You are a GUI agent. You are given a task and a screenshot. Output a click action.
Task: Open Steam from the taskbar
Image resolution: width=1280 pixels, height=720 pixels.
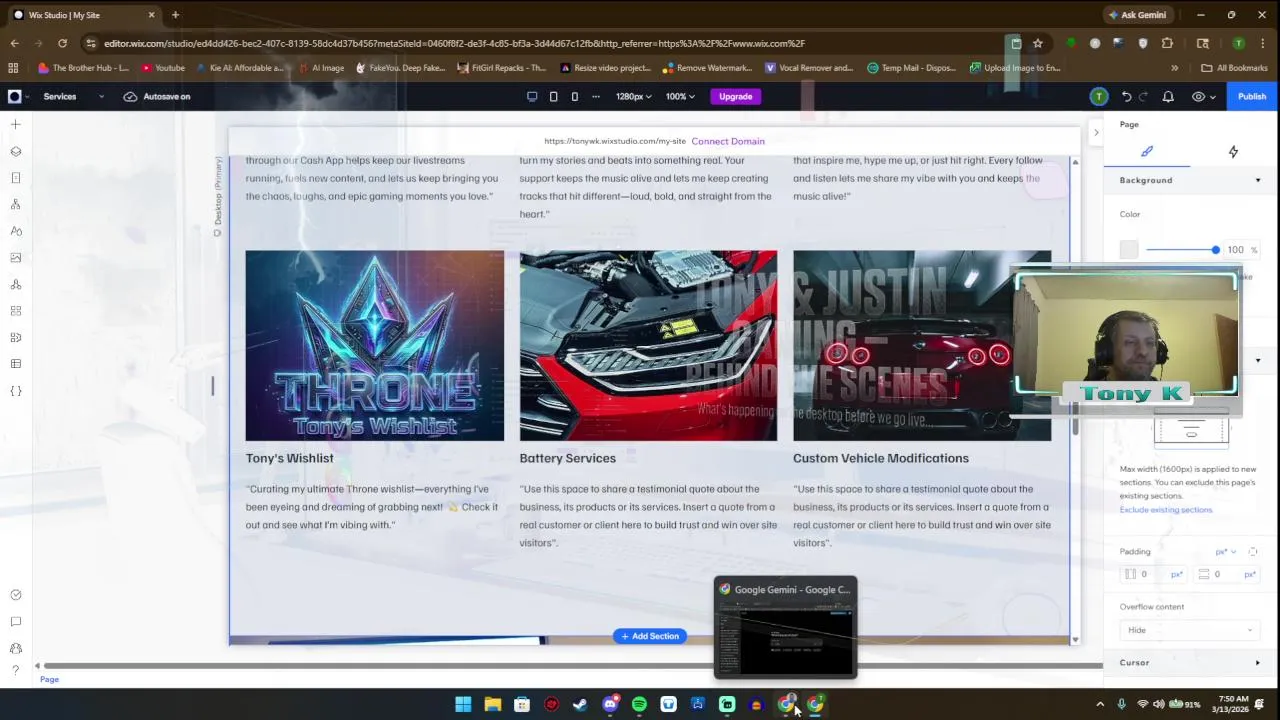click(x=580, y=704)
